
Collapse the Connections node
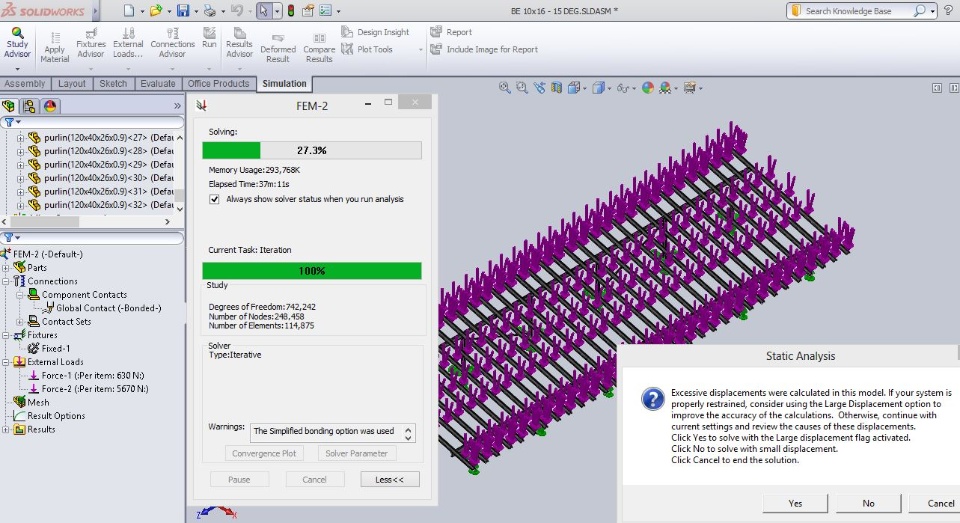point(6,281)
